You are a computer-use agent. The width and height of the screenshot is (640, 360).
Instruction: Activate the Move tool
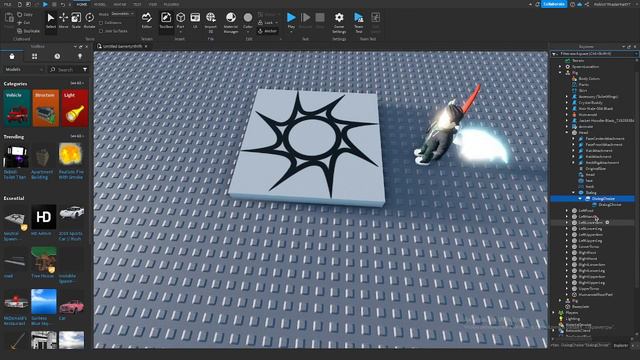point(63,21)
